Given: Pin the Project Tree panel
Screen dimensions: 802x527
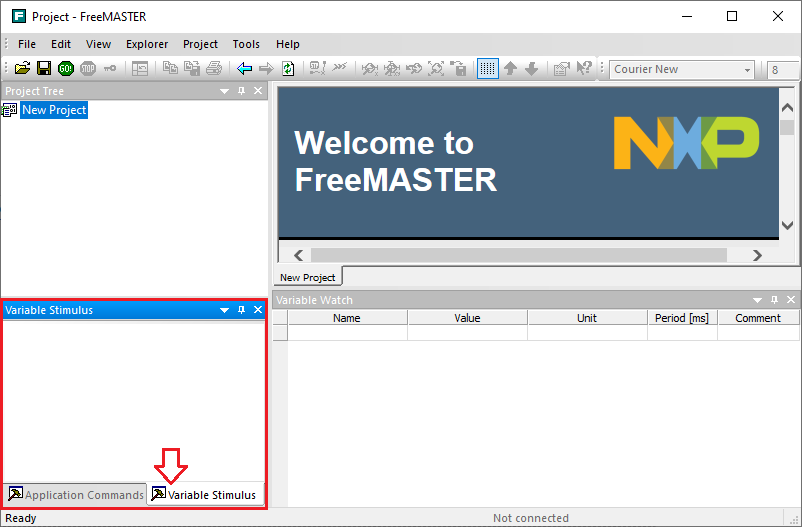Looking at the screenshot, I should [241, 91].
